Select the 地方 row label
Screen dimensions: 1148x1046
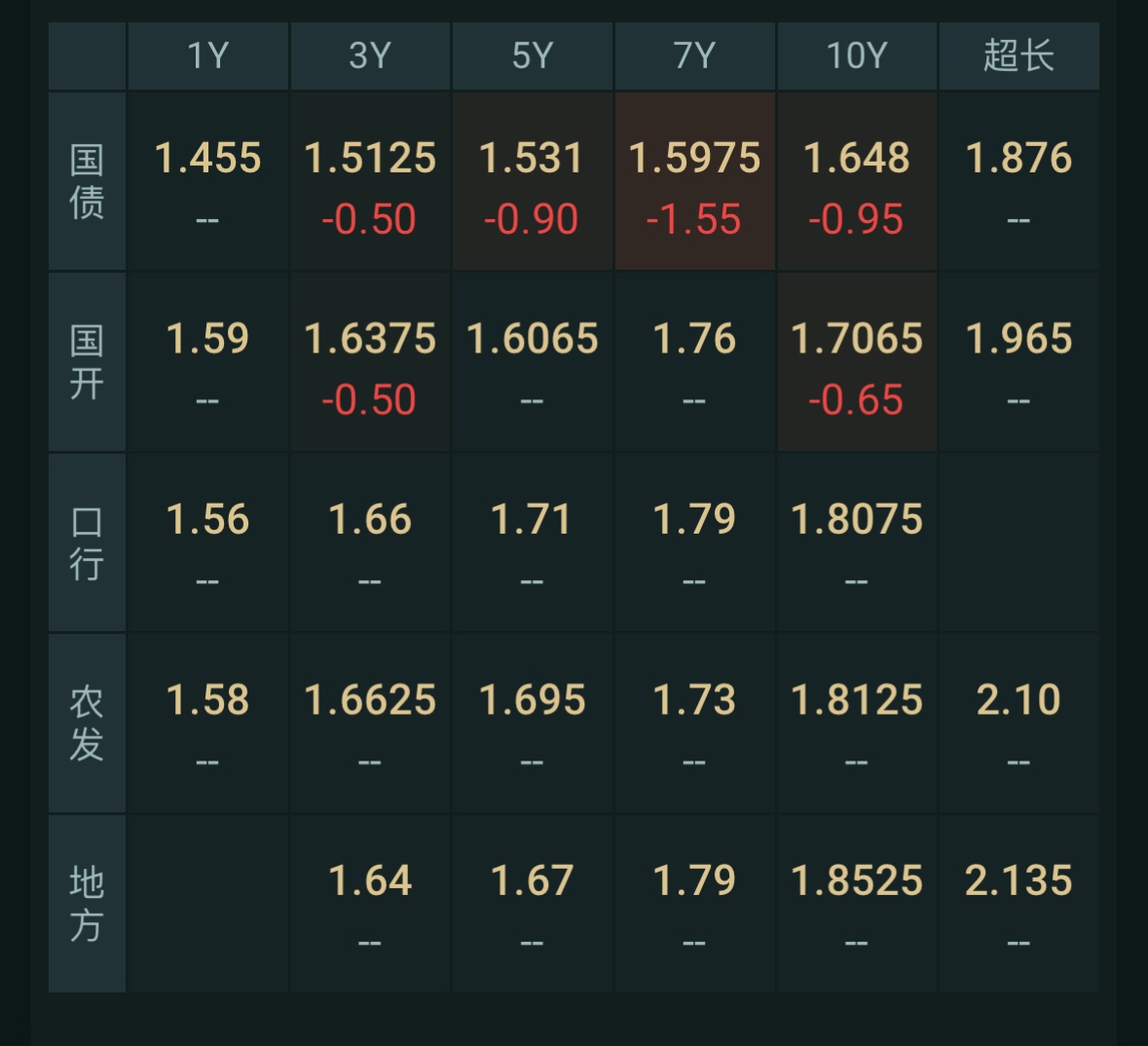87,903
